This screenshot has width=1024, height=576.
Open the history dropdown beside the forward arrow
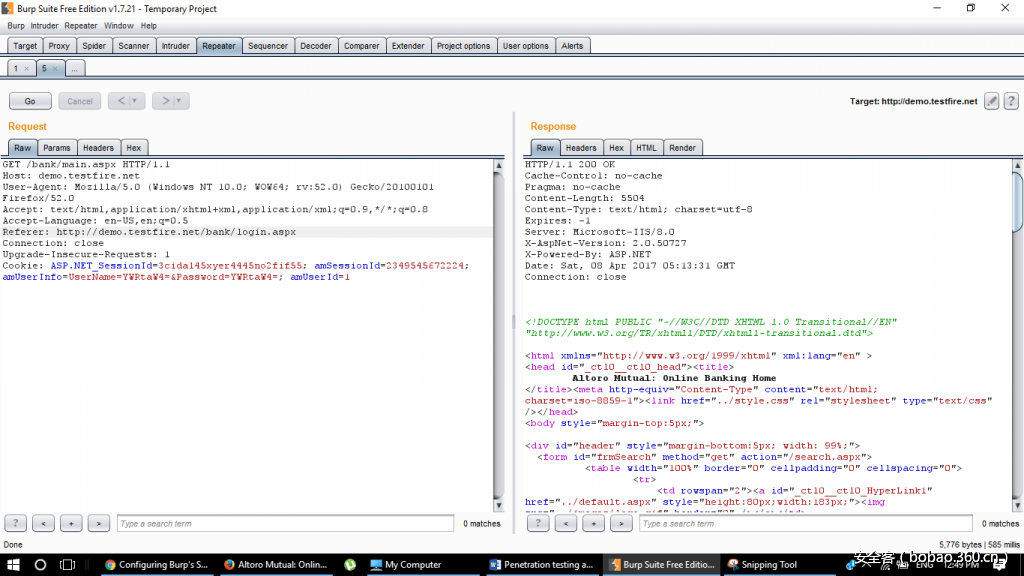(179, 100)
